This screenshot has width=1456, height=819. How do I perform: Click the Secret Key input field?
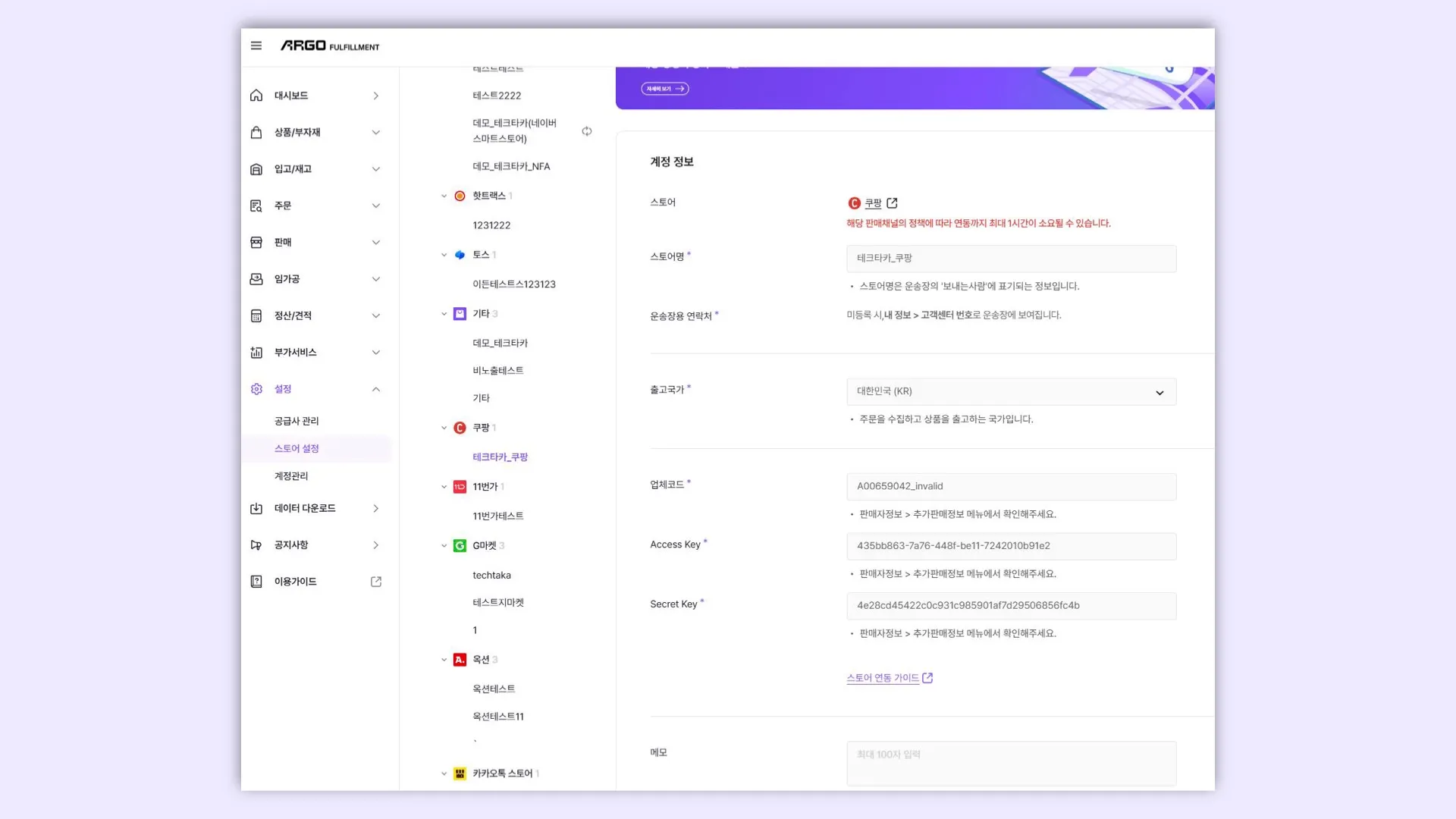(x=1011, y=606)
